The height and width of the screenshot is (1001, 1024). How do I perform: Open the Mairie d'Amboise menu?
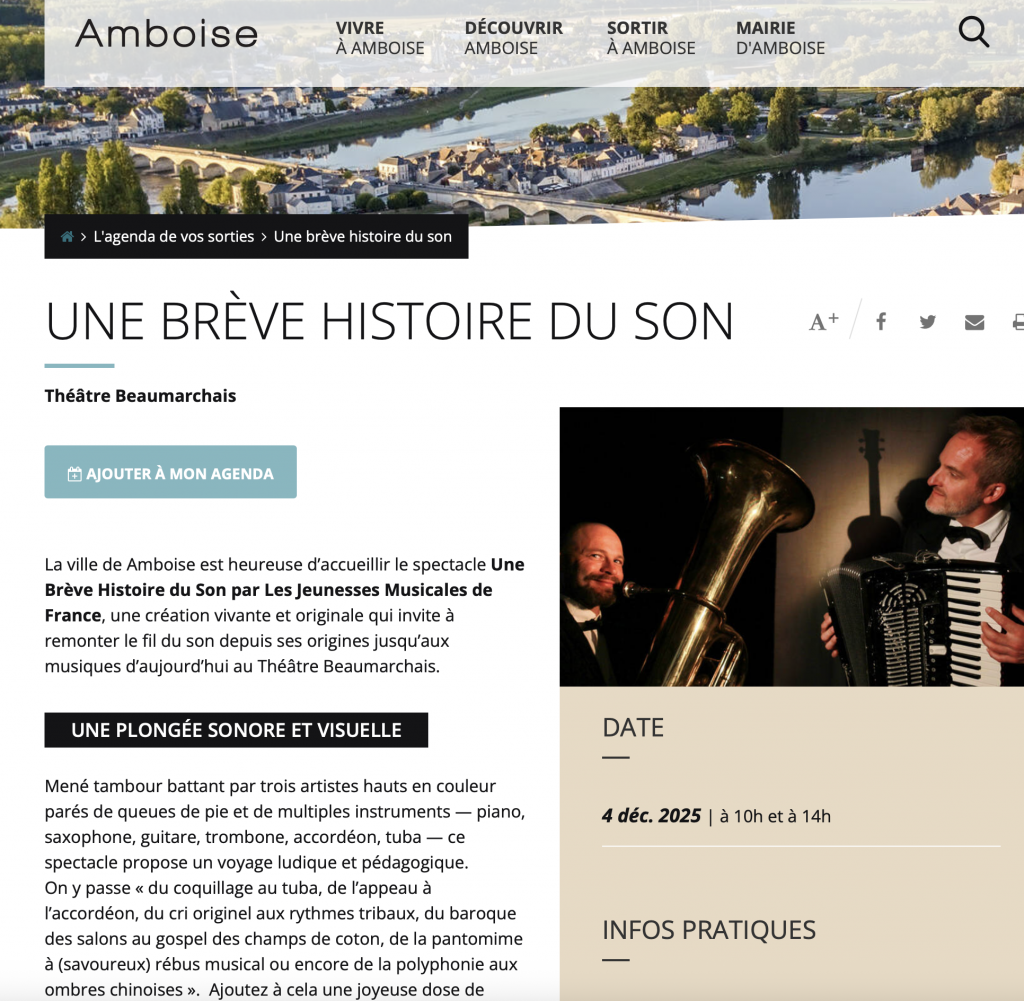[780, 38]
